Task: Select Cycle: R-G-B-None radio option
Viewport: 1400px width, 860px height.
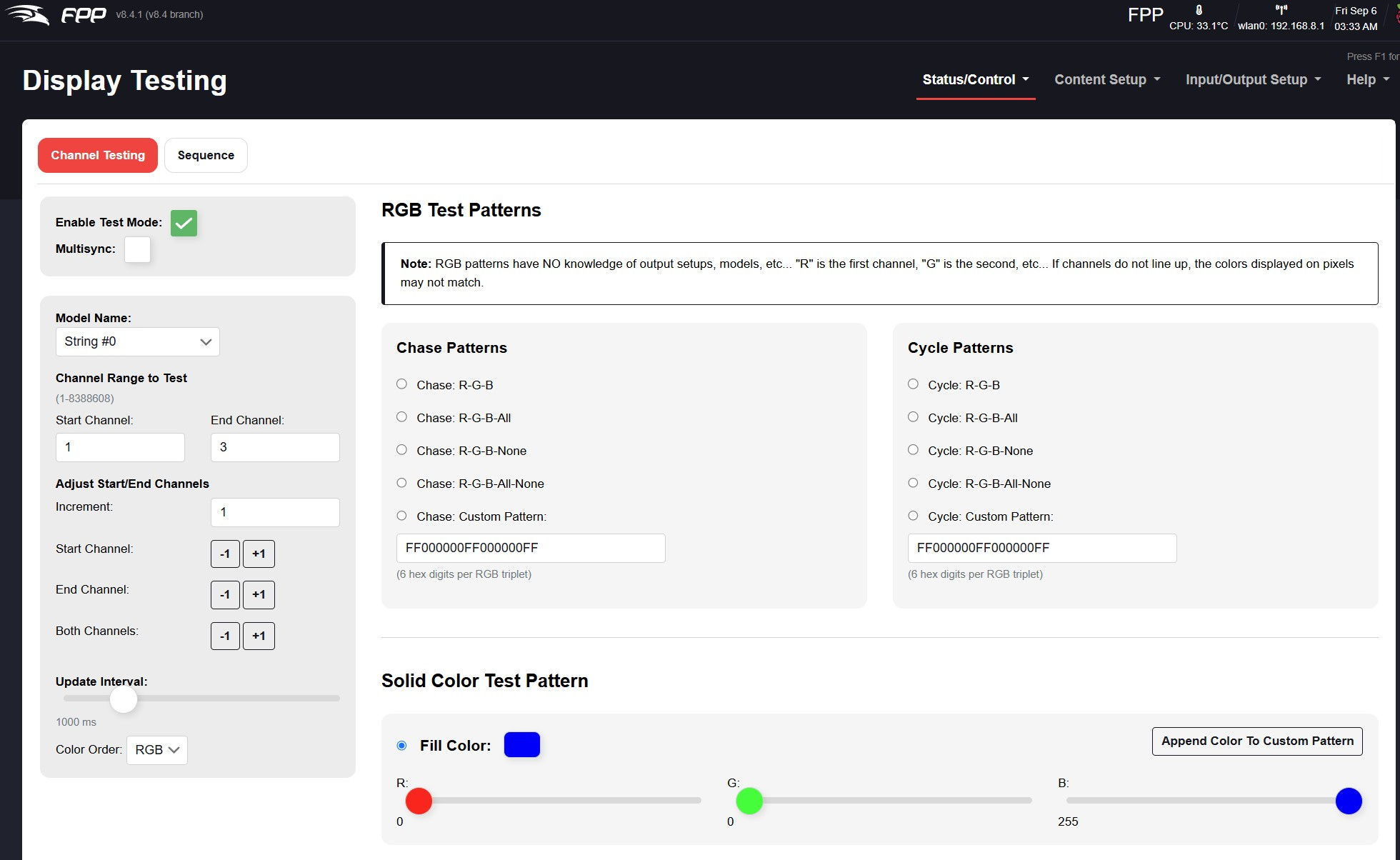Action: pos(913,450)
